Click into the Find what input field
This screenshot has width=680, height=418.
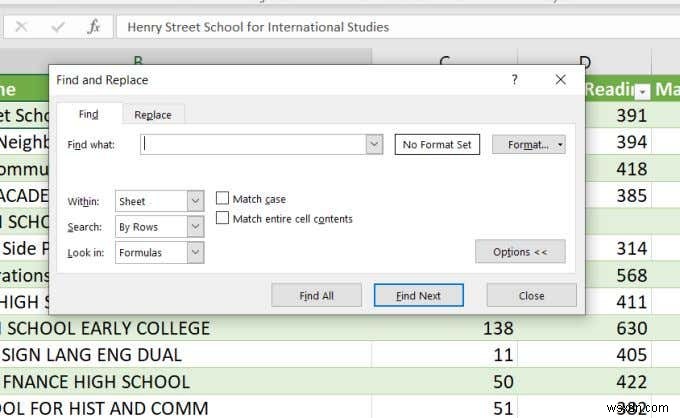pyautogui.click(x=253, y=144)
